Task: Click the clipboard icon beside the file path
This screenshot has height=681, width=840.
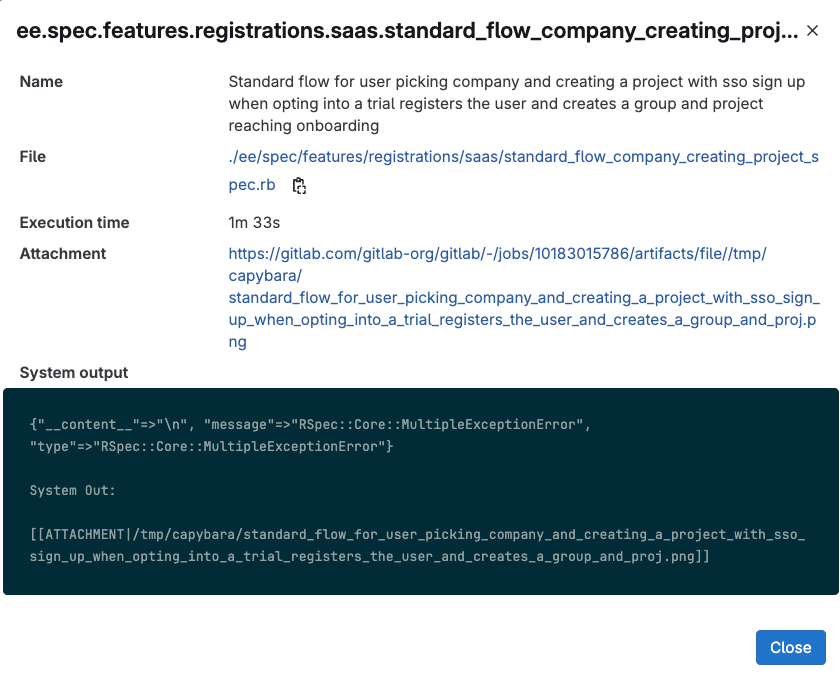Action: click(x=297, y=186)
